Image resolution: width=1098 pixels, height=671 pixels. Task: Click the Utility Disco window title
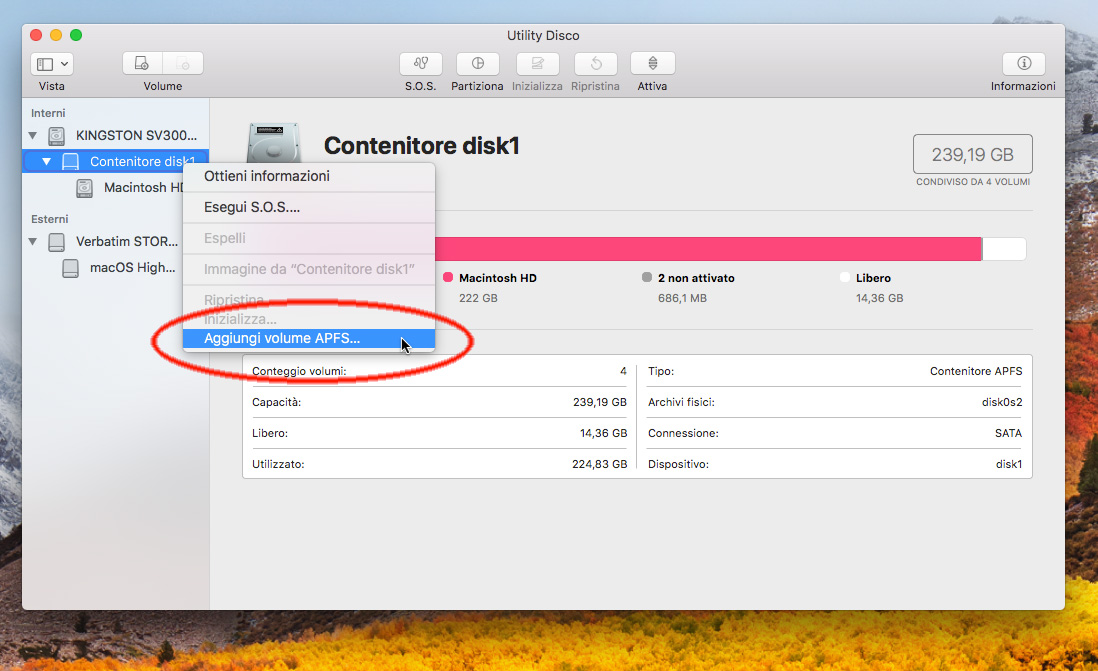pyautogui.click(x=543, y=35)
